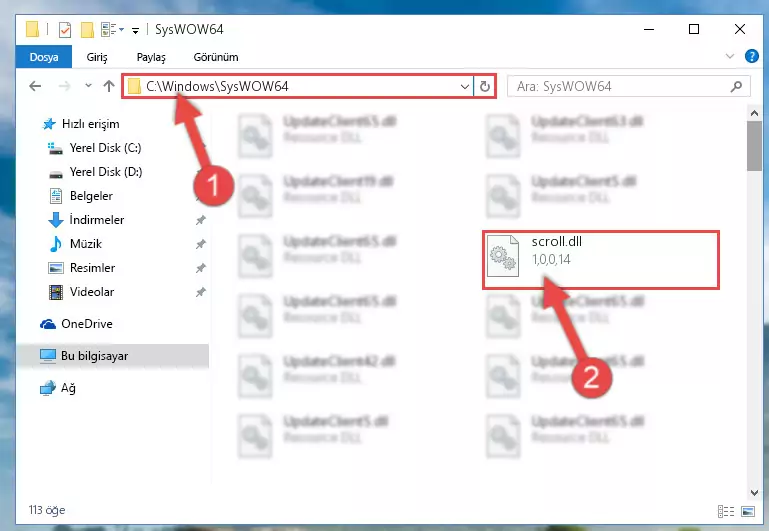
Task: Click the vertical scrollbar thumb
Action: pyautogui.click(x=754, y=146)
